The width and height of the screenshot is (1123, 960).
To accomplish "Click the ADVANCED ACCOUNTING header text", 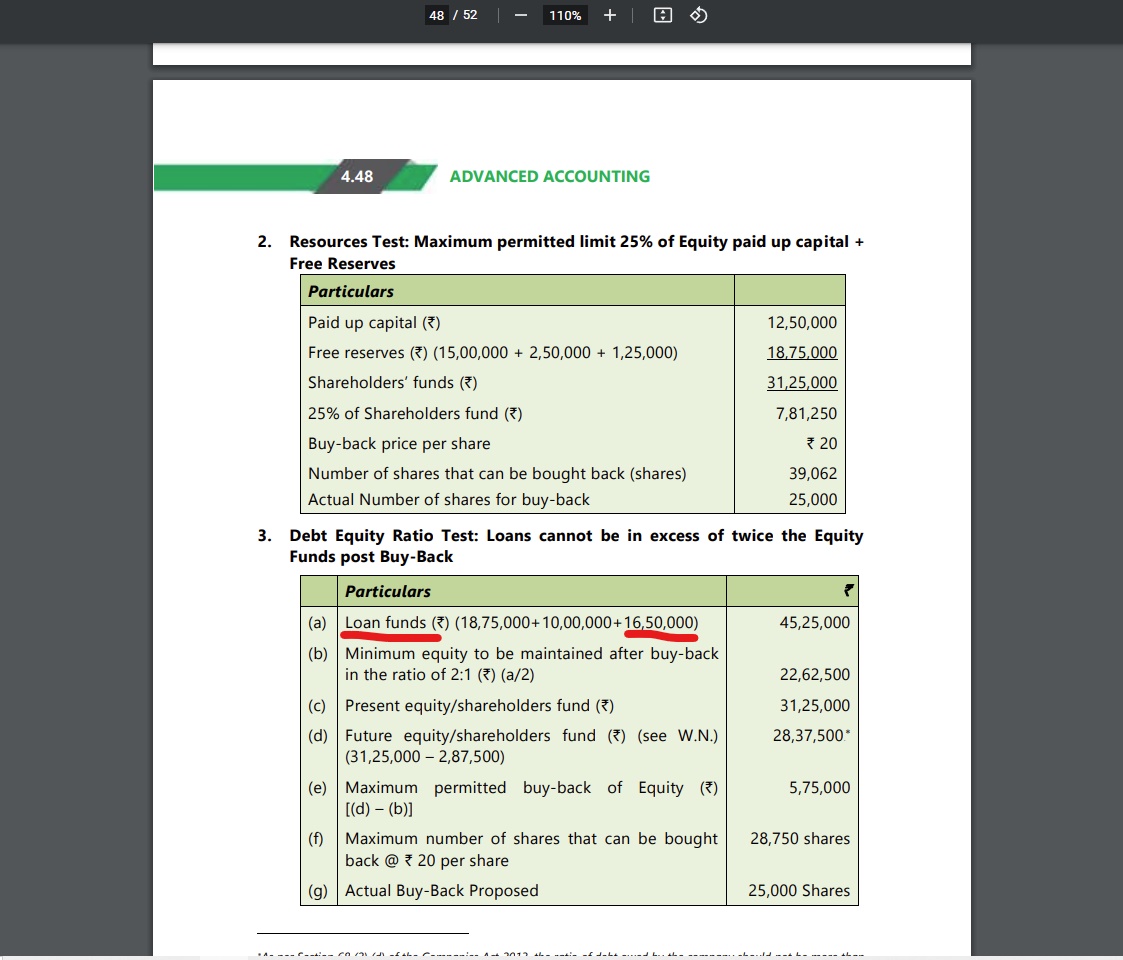I will coord(549,177).
